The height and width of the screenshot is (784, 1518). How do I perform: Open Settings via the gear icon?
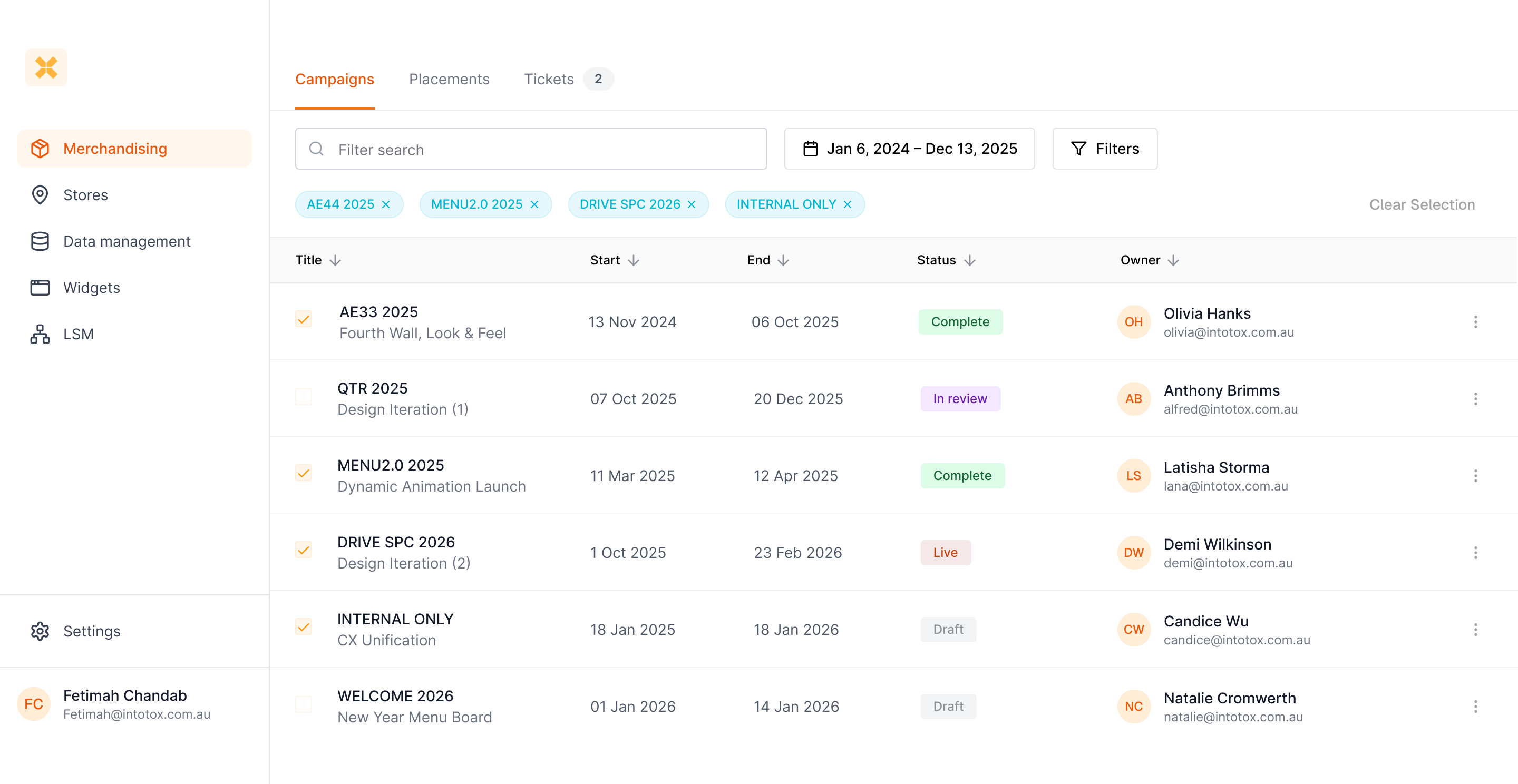[40, 631]
